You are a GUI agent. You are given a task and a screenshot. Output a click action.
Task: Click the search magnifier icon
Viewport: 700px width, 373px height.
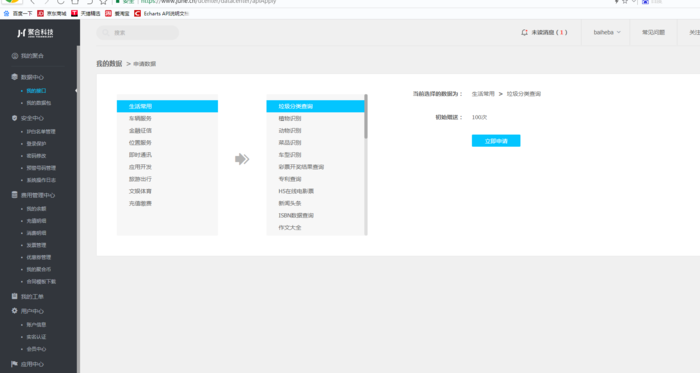(x=106, y=33)
